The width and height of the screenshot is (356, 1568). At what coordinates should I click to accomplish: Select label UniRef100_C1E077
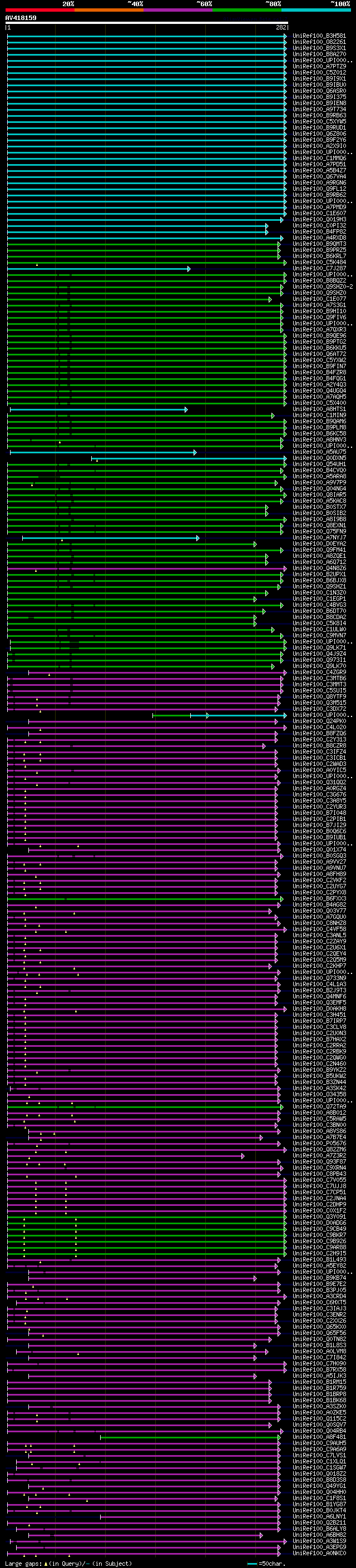pos(319,299)
